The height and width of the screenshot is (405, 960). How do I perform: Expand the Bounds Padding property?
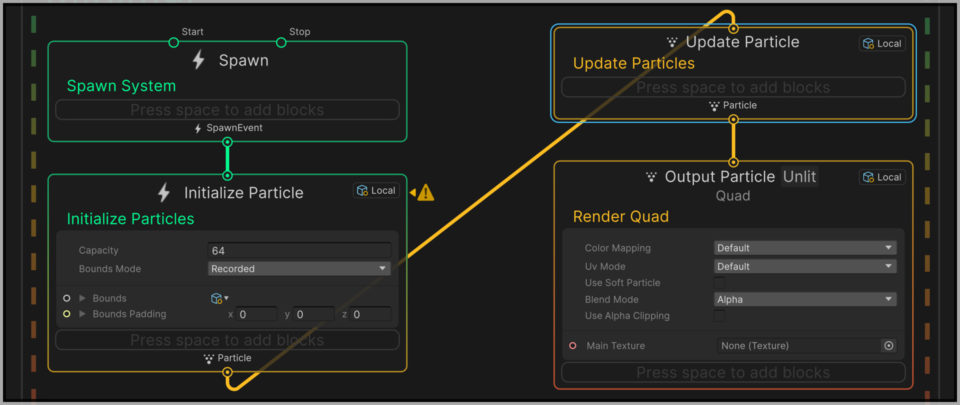(x=83, y=314)
